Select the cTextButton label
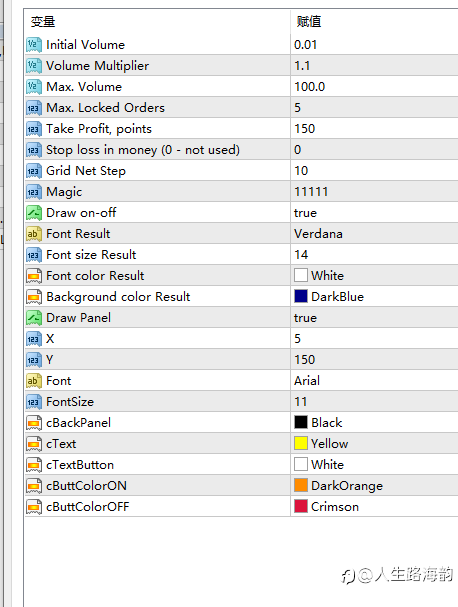Viewport: 458px width, 607px height. click(80, 465)
